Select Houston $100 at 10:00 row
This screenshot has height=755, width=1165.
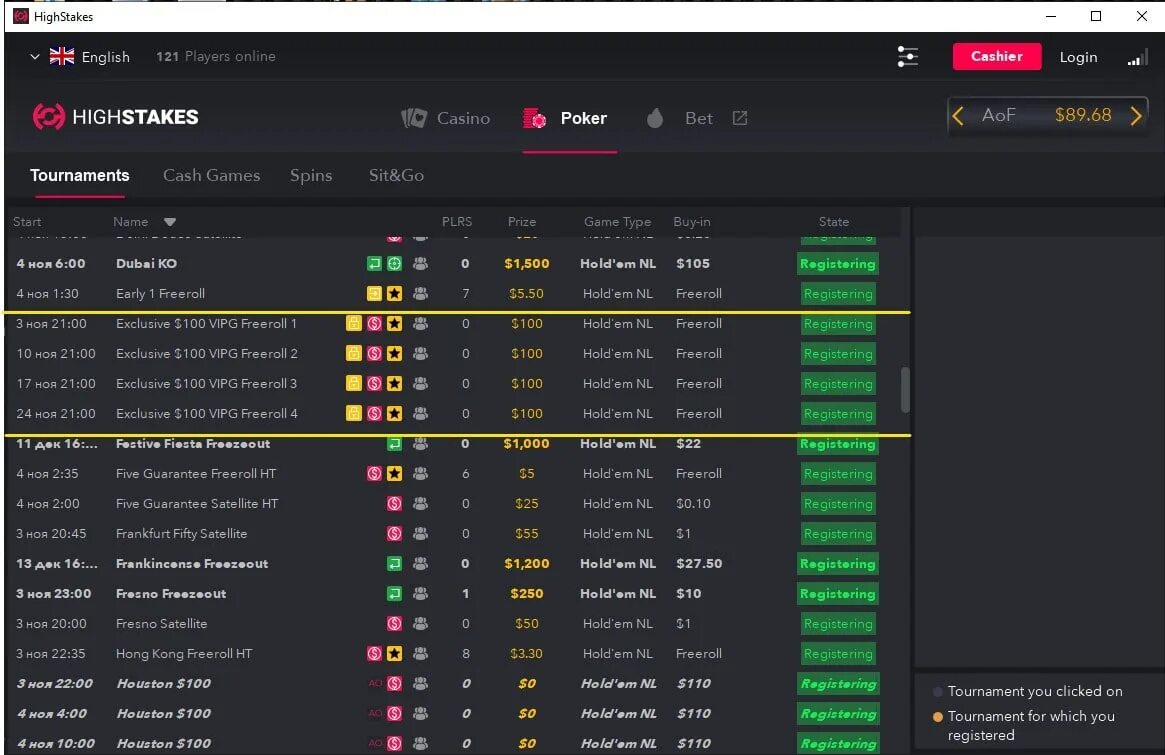point(452,743)
